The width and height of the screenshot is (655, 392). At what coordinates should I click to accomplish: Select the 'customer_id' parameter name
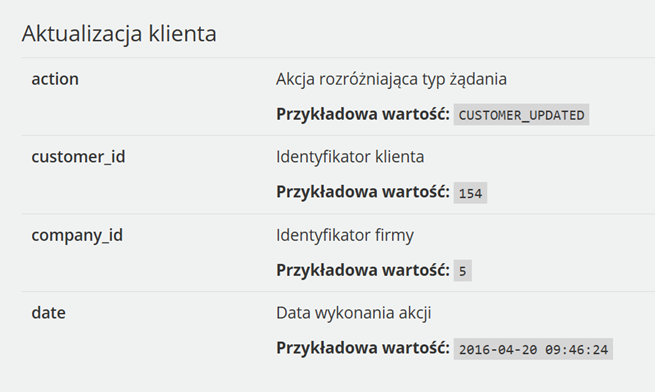[78, 157]
